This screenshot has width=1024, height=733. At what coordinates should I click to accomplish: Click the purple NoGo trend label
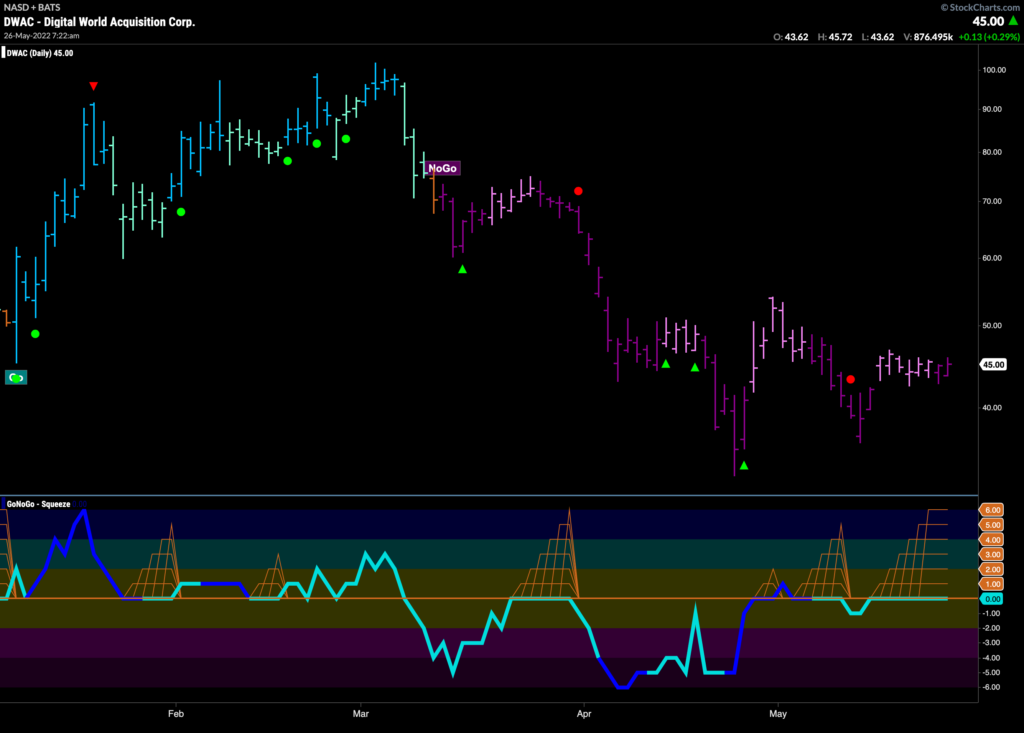pyautogui.click(x=442, y=168)
